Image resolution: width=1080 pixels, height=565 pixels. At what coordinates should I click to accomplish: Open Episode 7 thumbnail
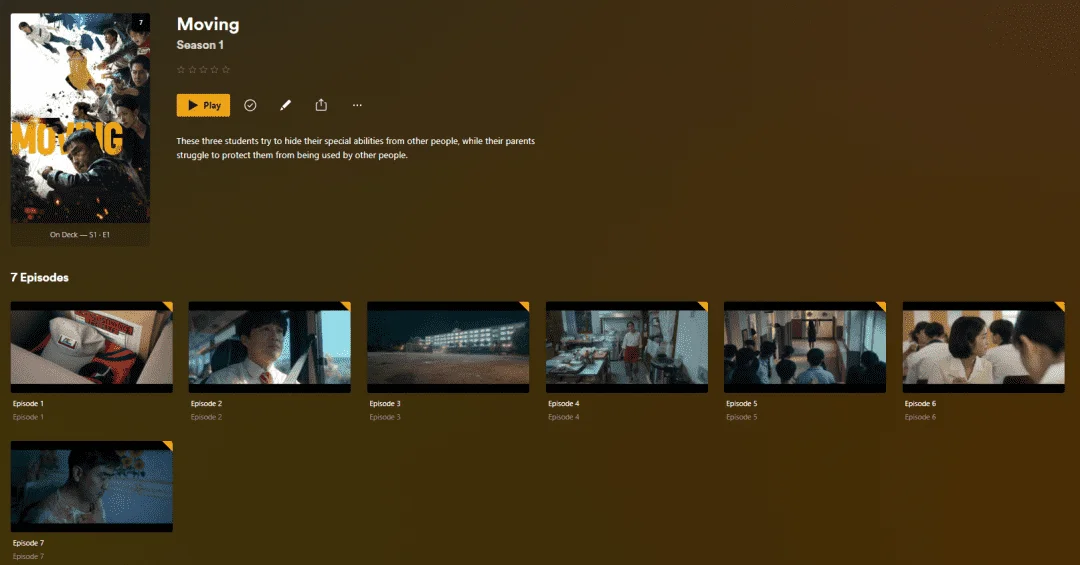tap(92, 486)
